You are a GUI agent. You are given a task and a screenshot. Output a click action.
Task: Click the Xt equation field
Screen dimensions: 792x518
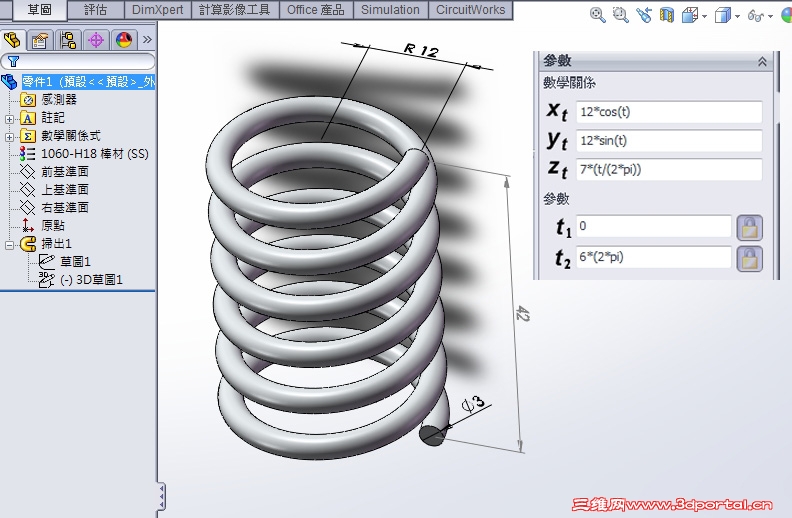[669, 112]
